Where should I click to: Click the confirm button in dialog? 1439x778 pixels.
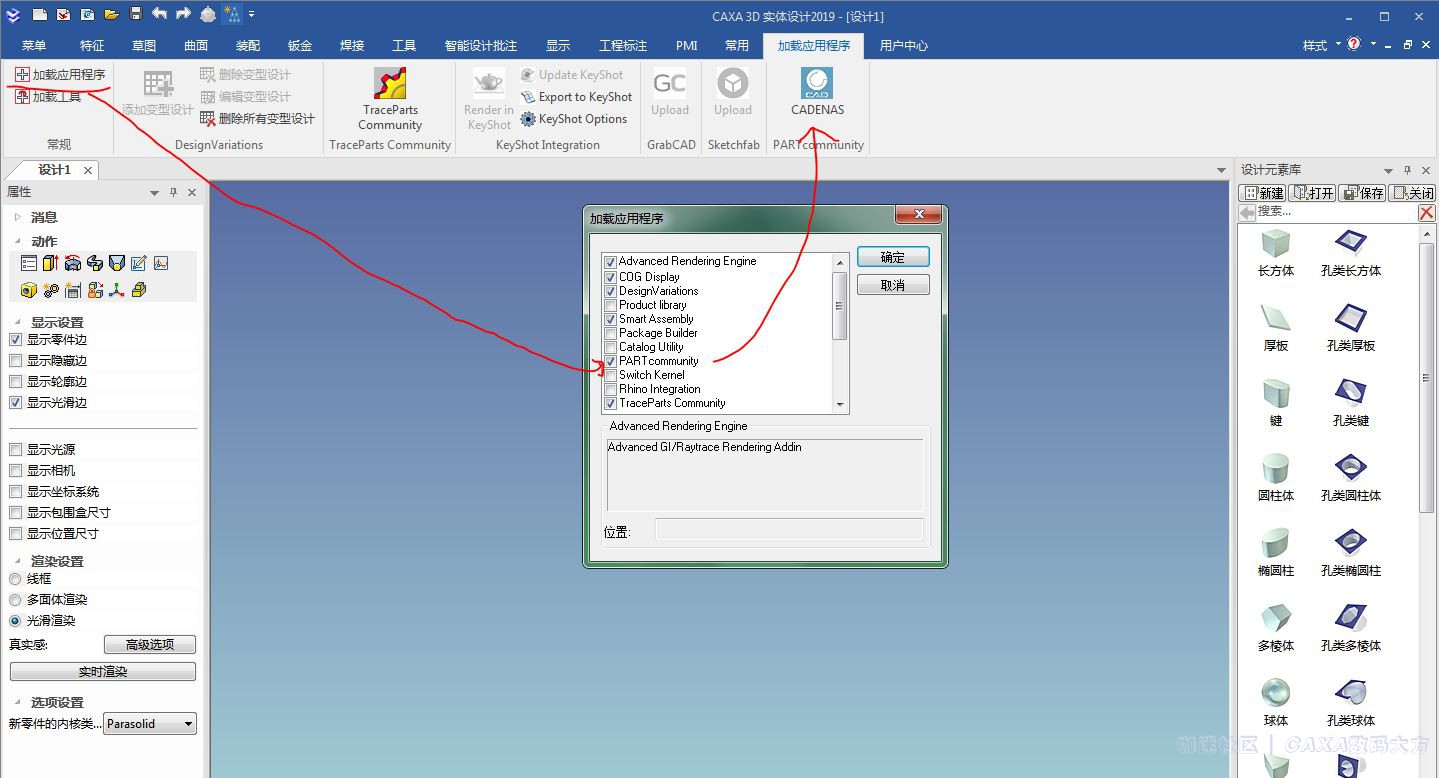click(892, 258)
